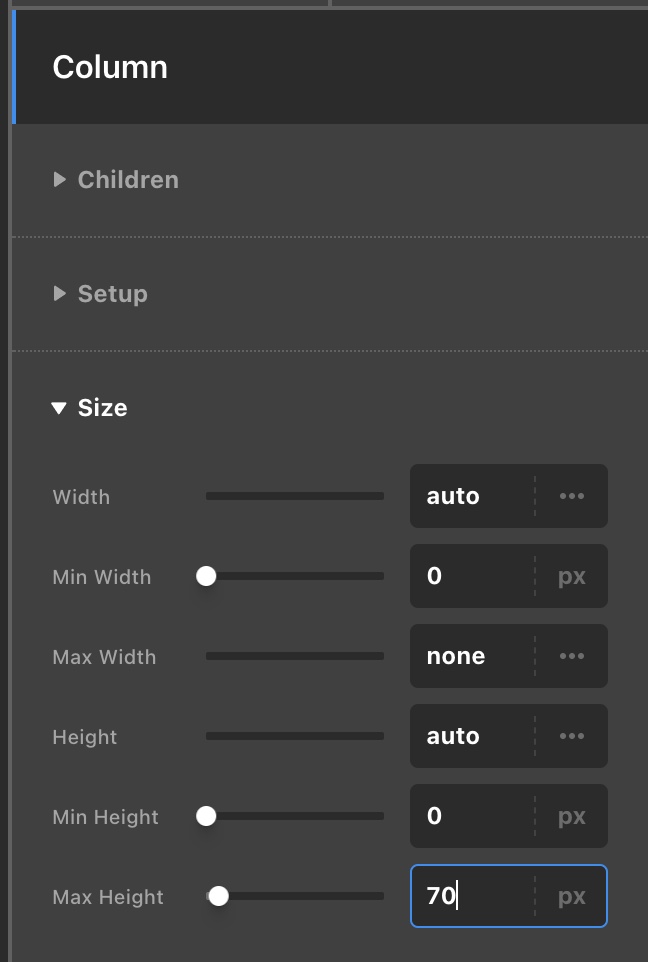The image size is (648, 962).
Task: Click the Min Height value field
Action: [x=472, y=817]
